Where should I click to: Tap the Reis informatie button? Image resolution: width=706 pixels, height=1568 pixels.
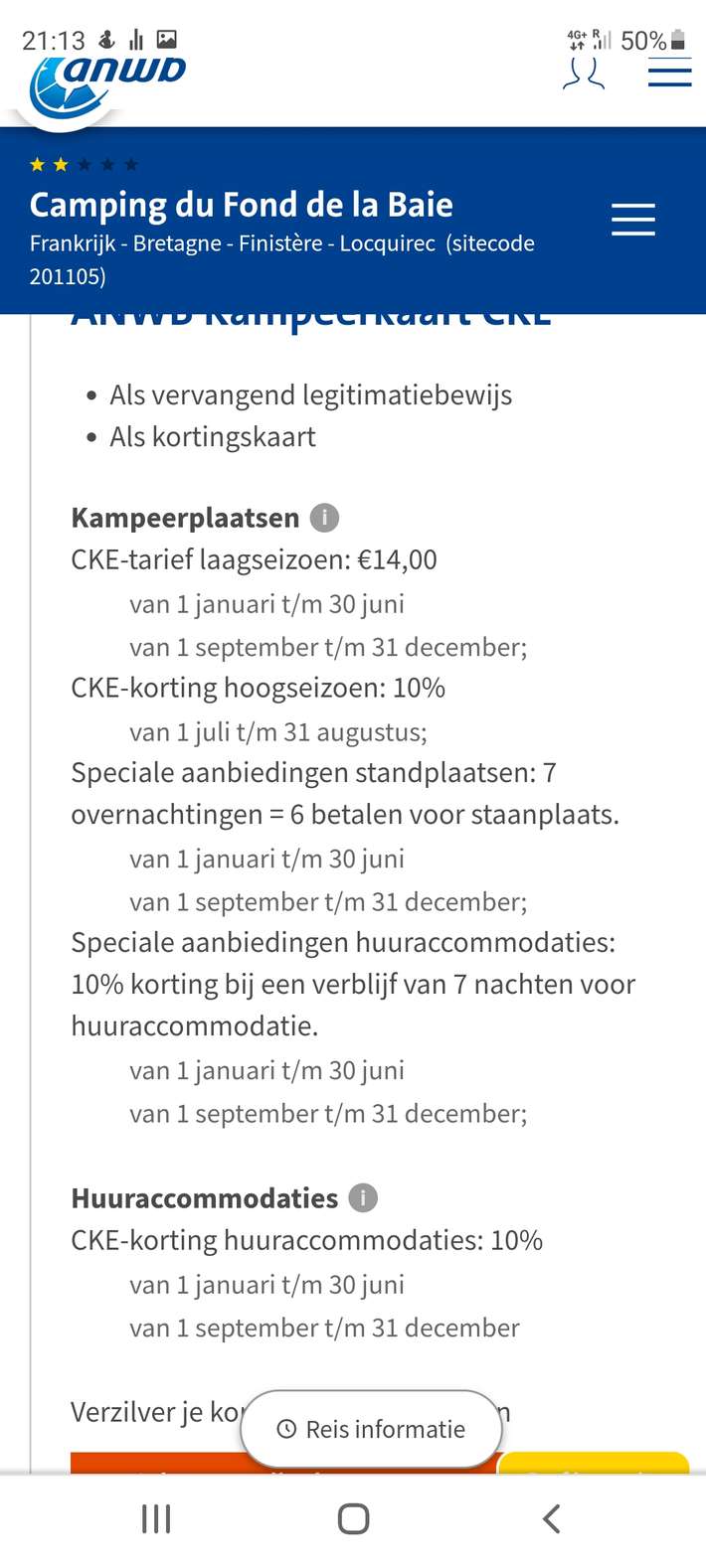[371, 1429]
